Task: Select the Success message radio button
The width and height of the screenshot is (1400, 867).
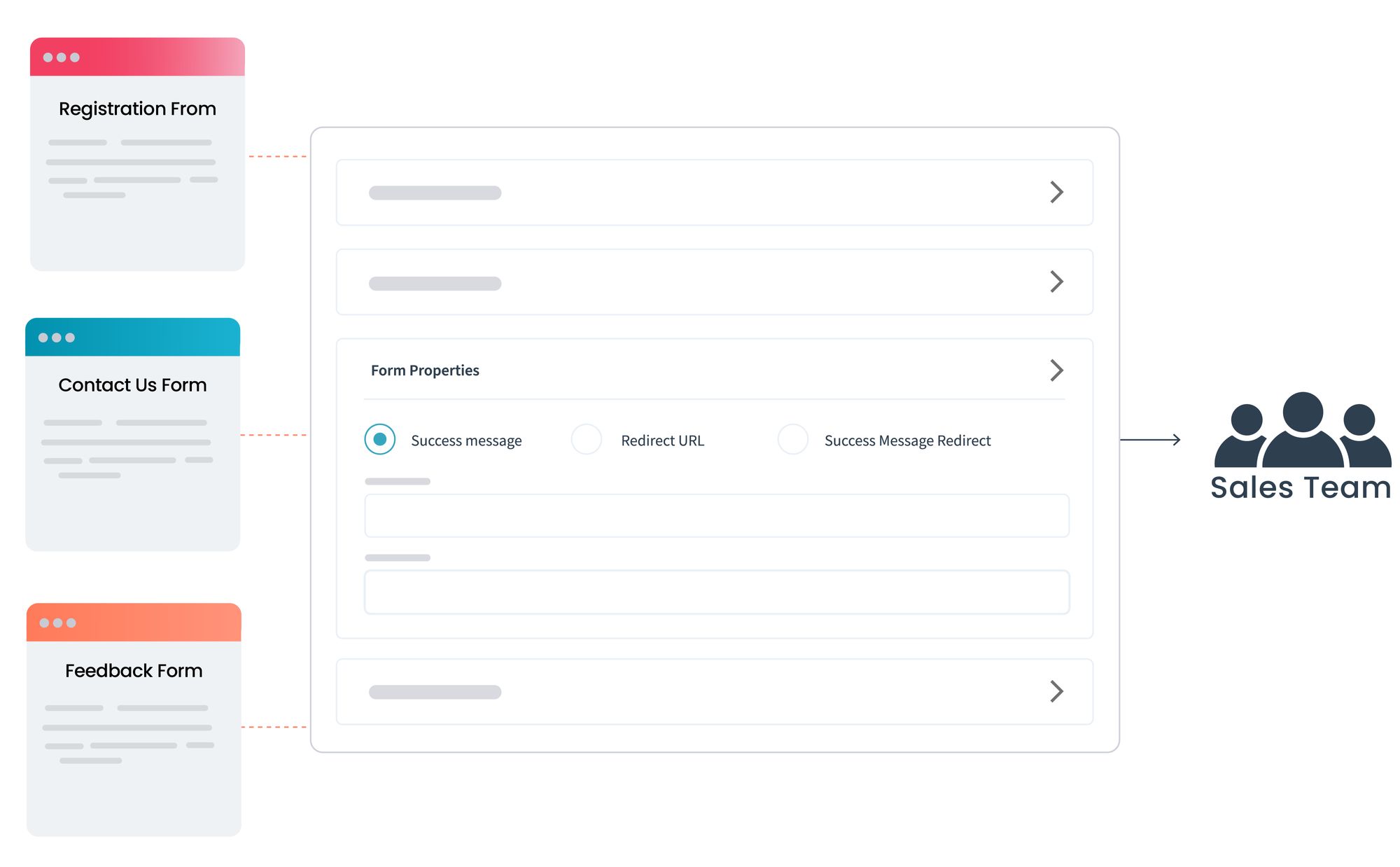Action: [x=379, y=439]
